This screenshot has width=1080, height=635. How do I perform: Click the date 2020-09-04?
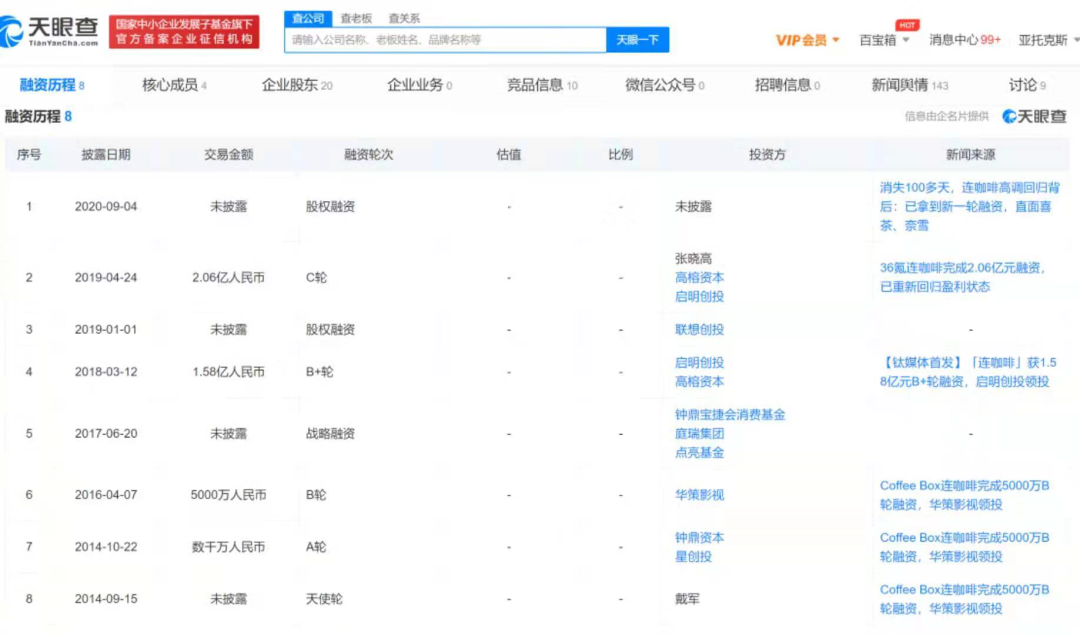tap(106, 207)
